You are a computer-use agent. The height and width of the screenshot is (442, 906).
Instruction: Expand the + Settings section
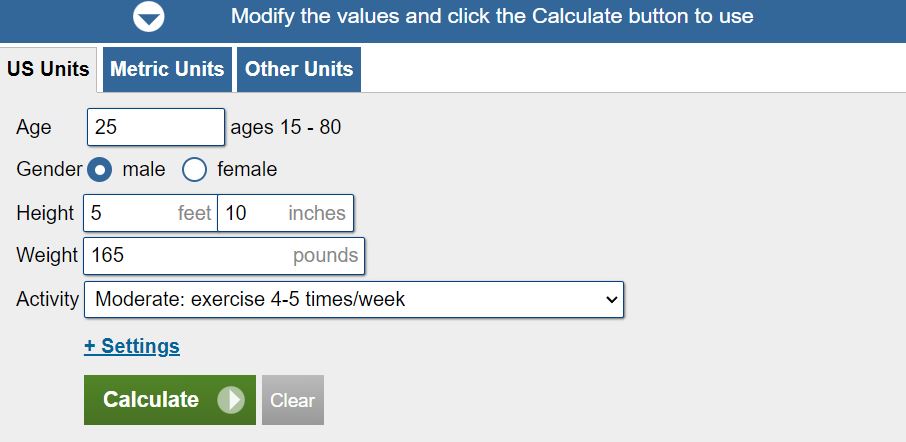(x=132, y=346)
